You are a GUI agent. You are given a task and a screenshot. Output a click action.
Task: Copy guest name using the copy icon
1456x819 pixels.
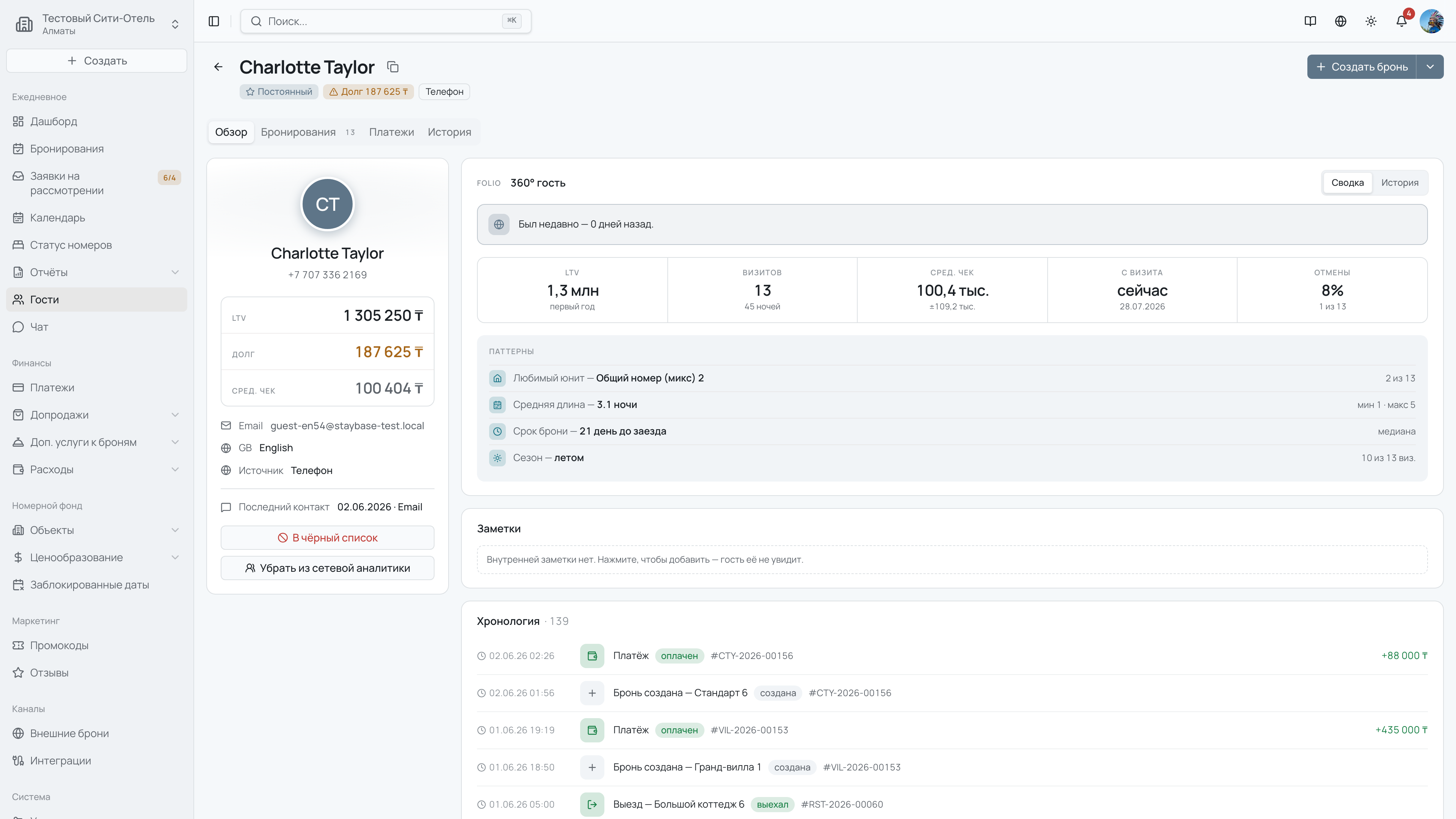click(393, 67)
